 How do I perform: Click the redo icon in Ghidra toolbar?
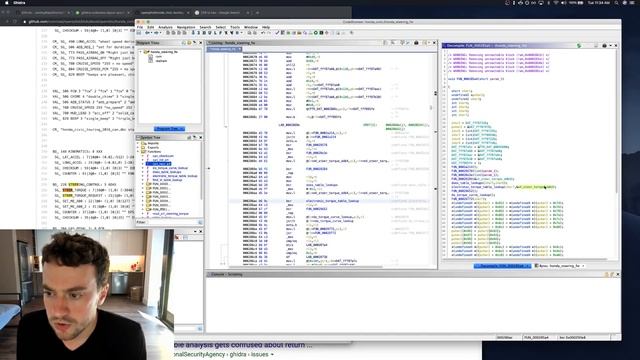coord(269,33)
